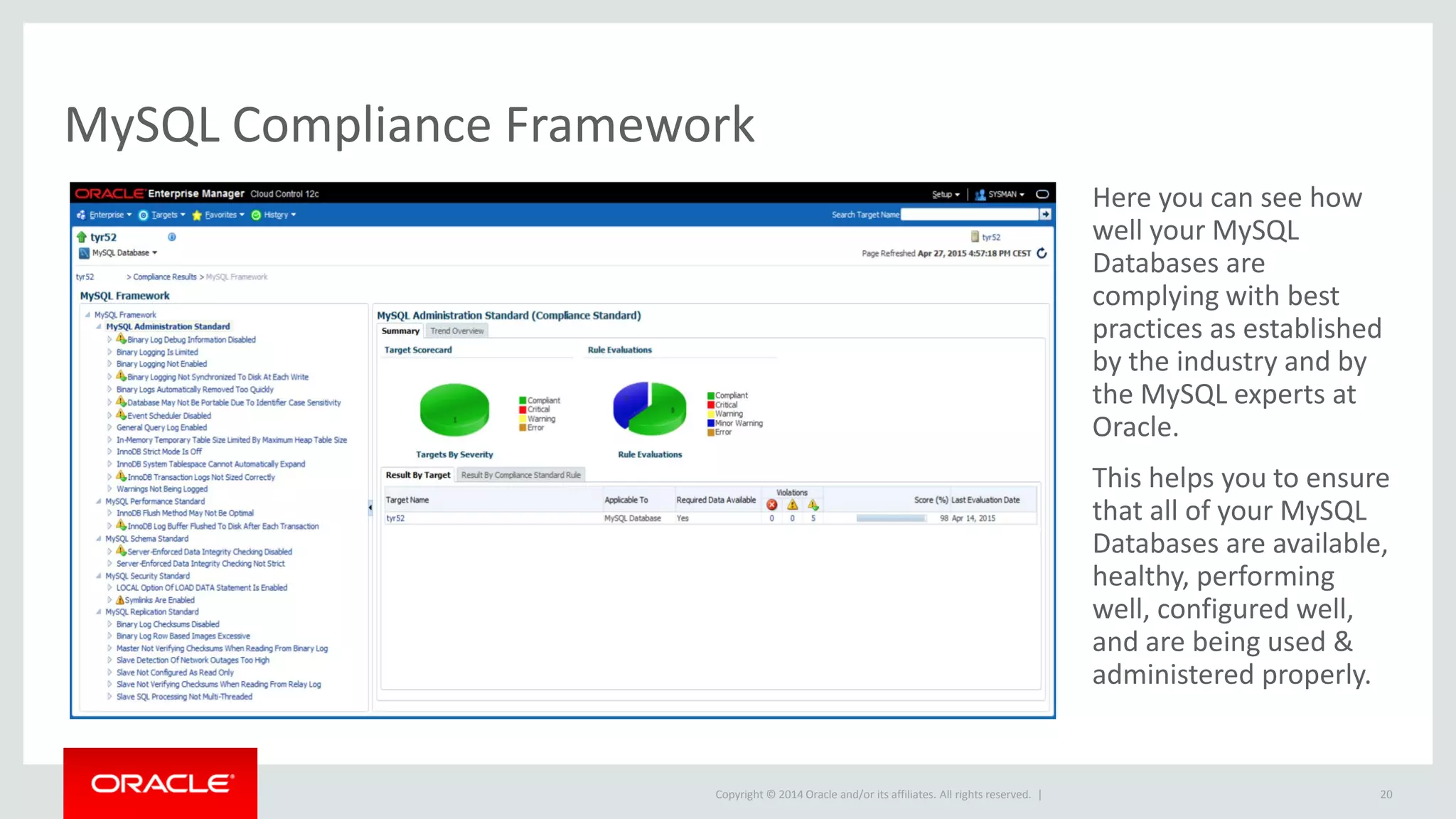Click the Targets By Severity pie chart
Viewport: 1456px width, 819px height.
[x=455, y=410]
